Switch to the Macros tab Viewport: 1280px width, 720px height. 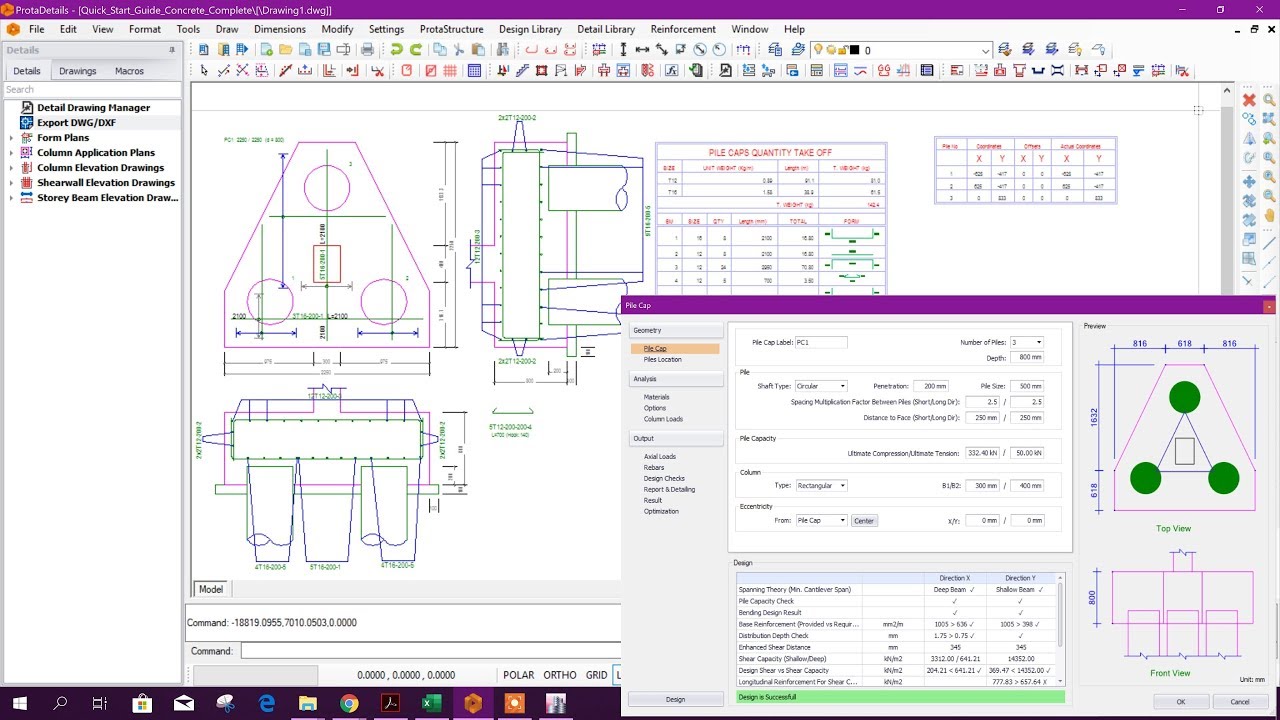click(x=129, y=71)
